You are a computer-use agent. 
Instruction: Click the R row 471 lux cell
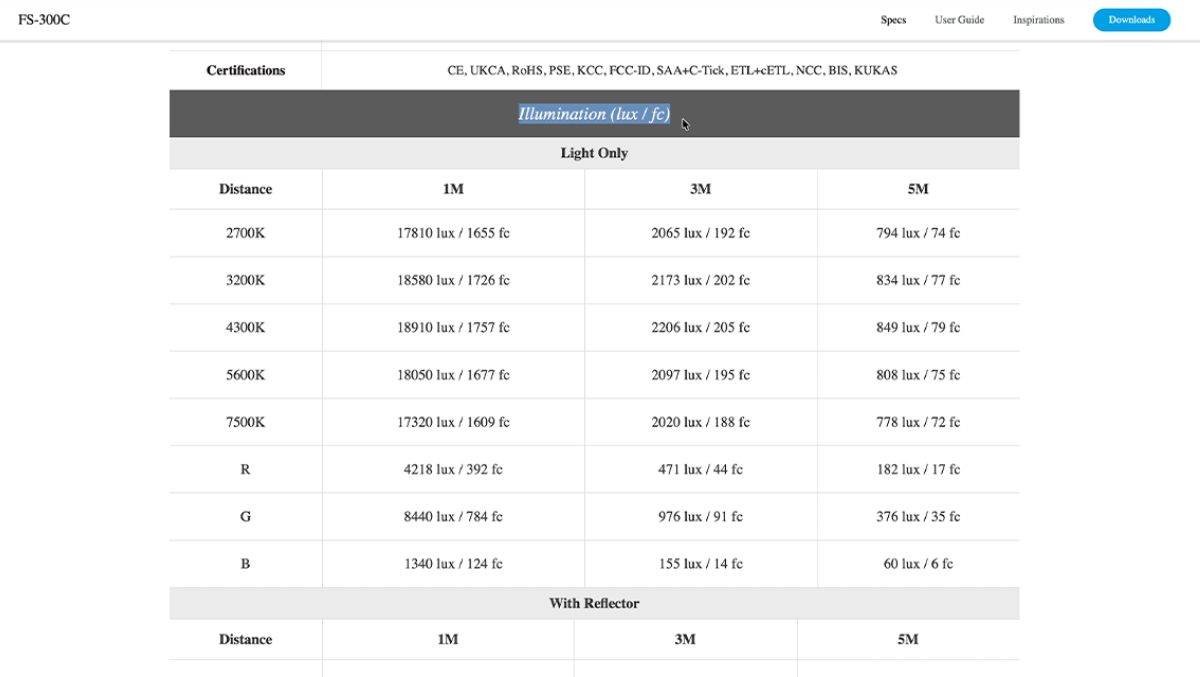[x=700, y=469]
